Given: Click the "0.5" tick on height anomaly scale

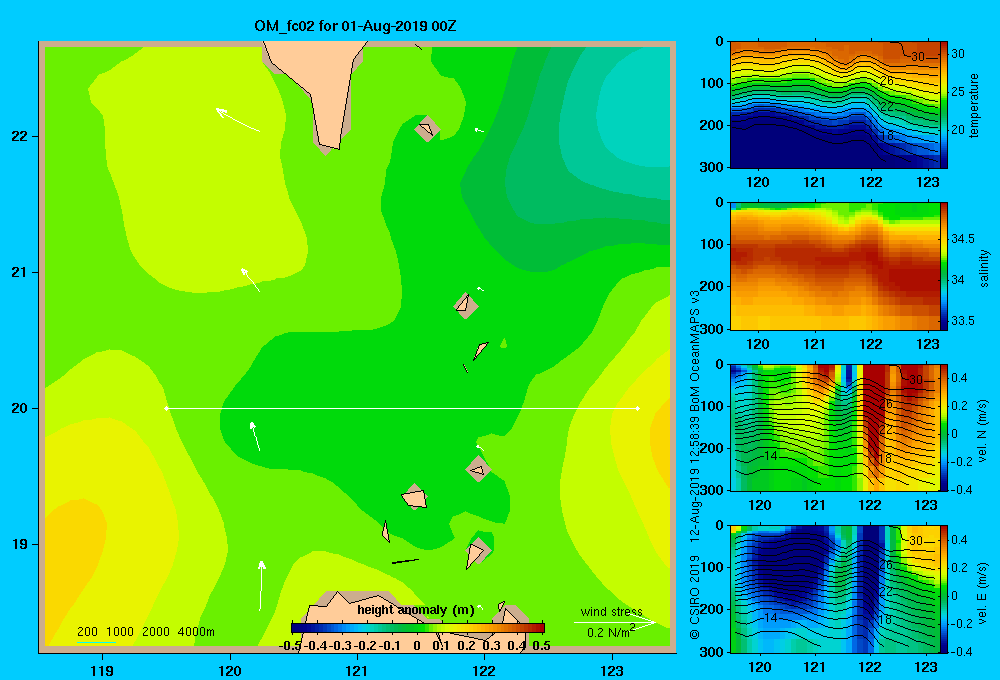Looking at the screenshot, I should click(541, 646).
